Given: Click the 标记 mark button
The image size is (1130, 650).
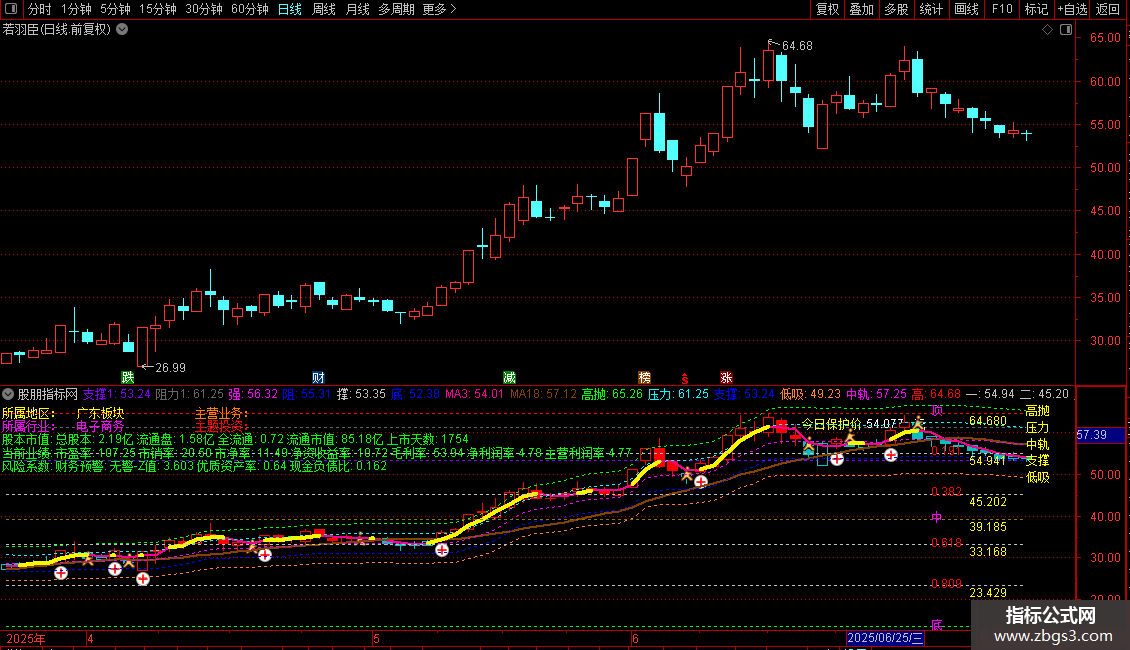Looking at the screenshot, I should [1036, 9].
